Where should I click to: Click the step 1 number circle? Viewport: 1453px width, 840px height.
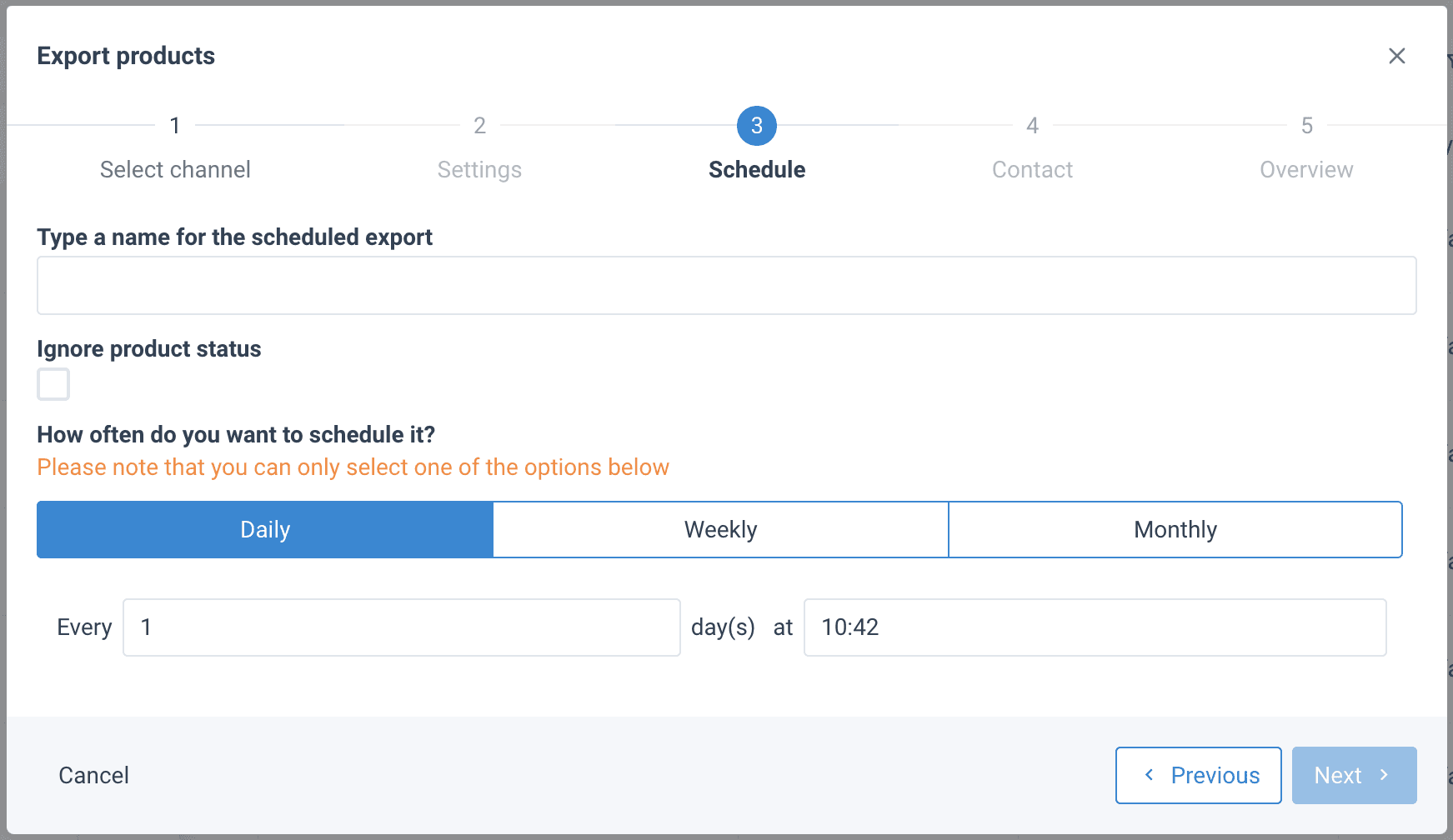[175, 126]
